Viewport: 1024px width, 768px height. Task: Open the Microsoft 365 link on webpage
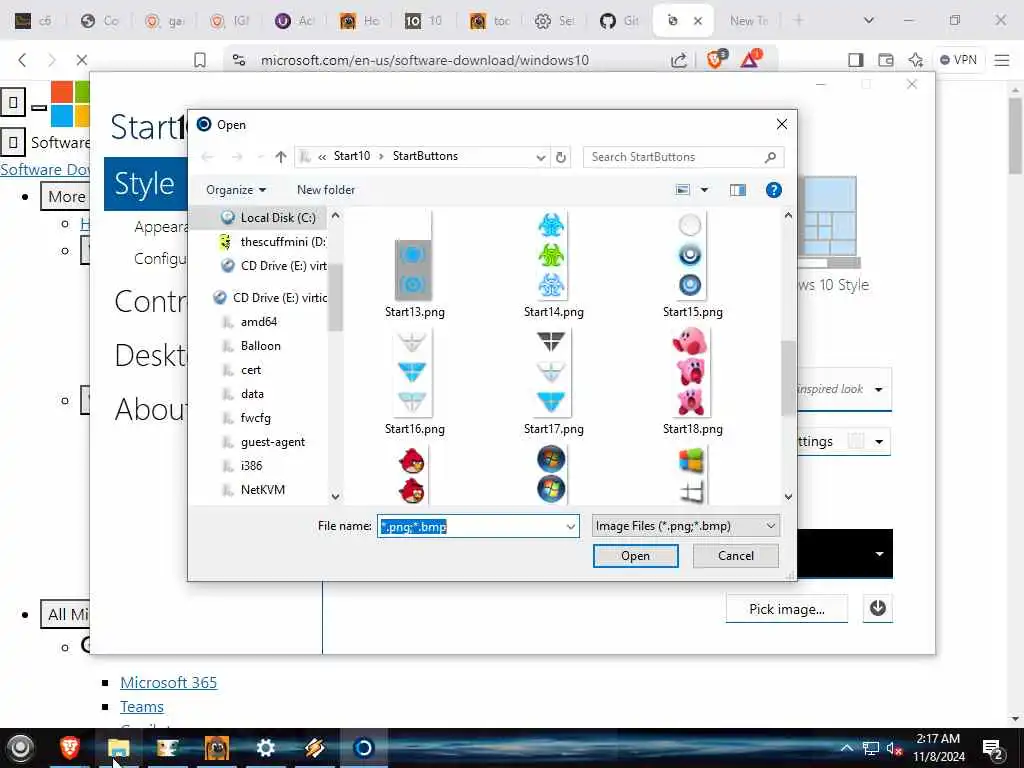168,682
